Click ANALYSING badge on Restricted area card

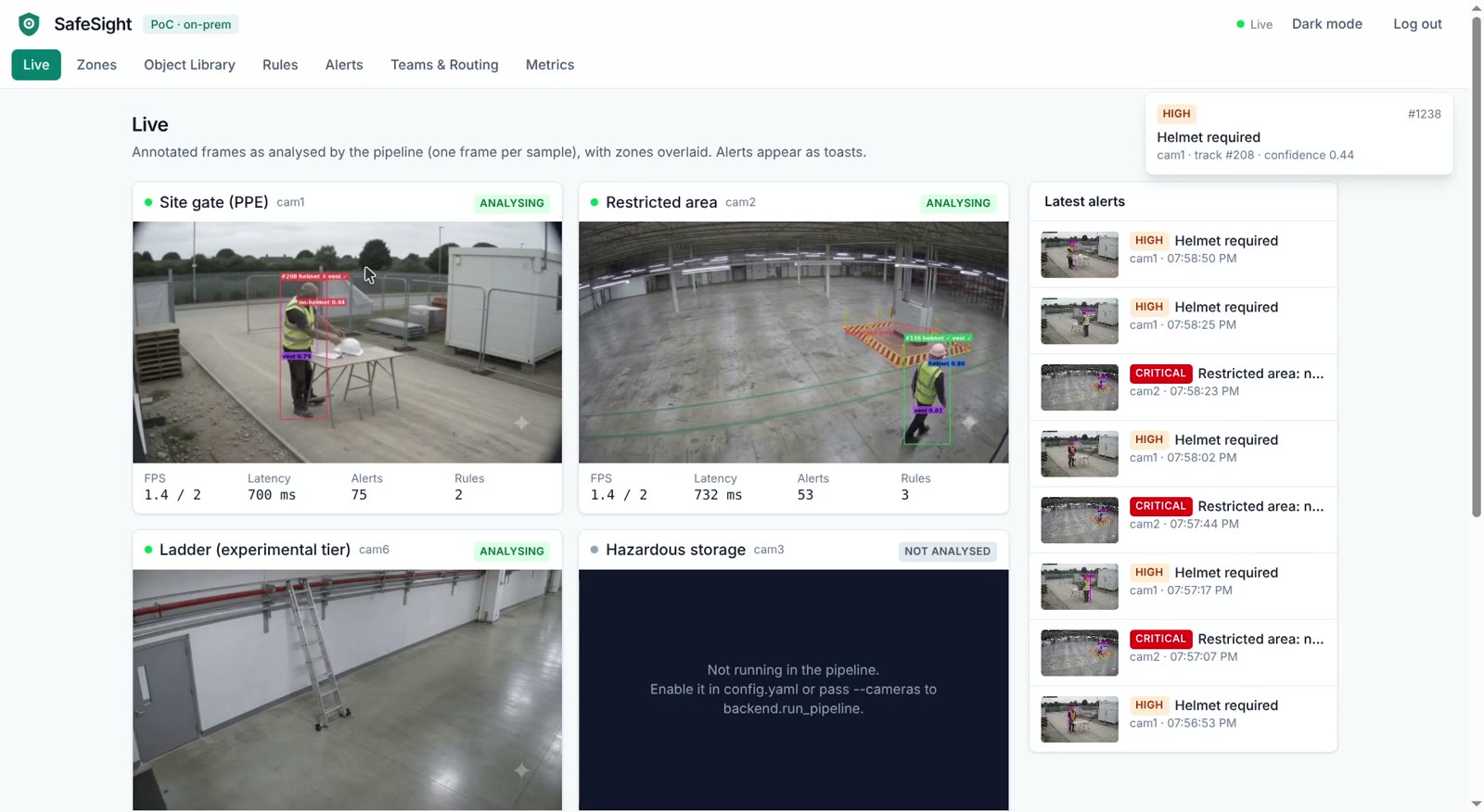pyautogui.click(x=958, y=203)
